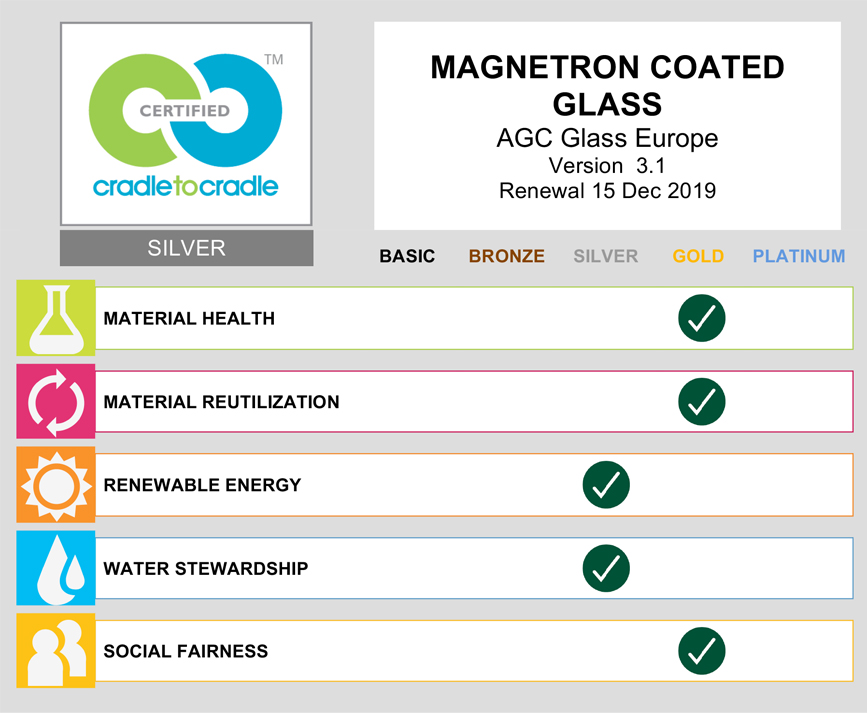Click the Water Stewardship droplets icon
This screenshot has height=713, width=867.
click(56, 568)
